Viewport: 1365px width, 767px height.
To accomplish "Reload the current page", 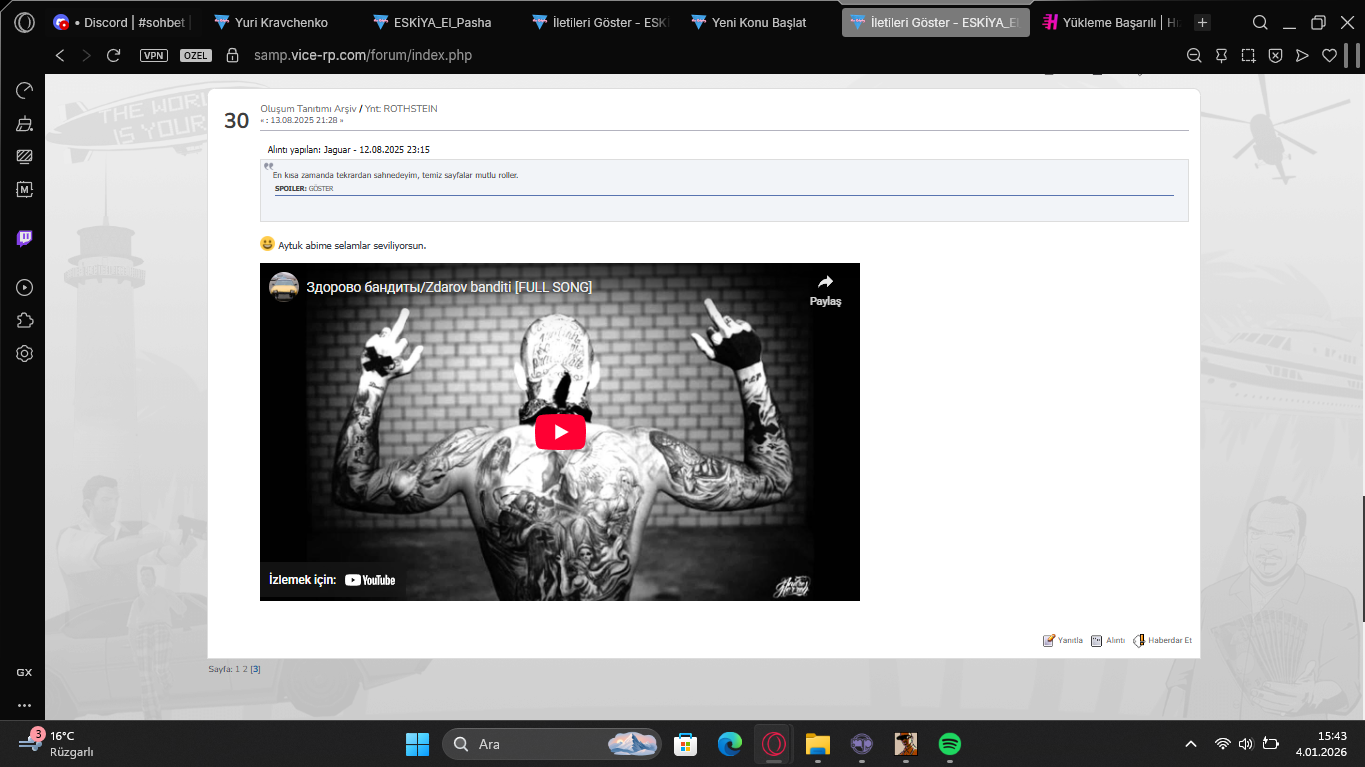I will pos(113,55).
